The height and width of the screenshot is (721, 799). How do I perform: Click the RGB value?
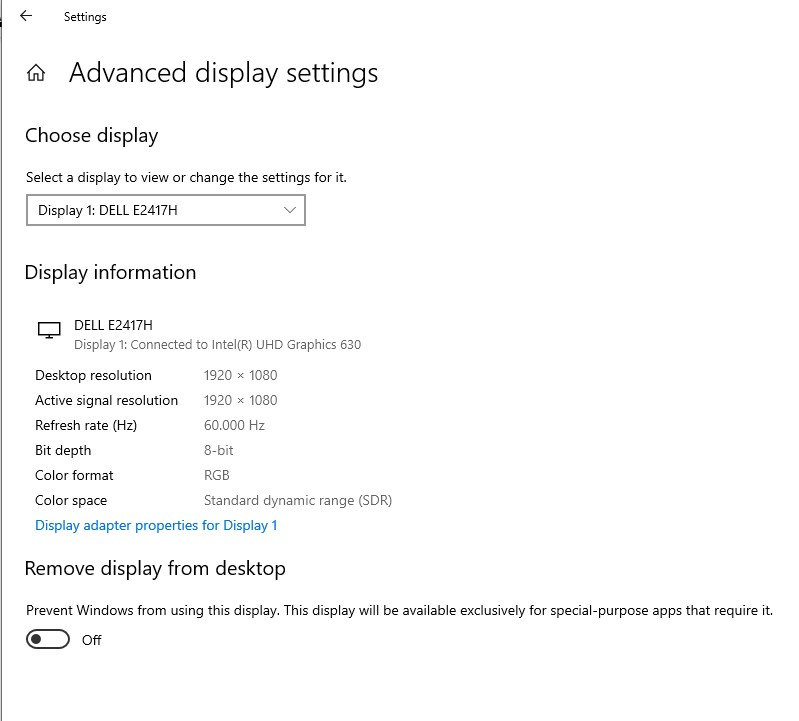click(217, 475)
